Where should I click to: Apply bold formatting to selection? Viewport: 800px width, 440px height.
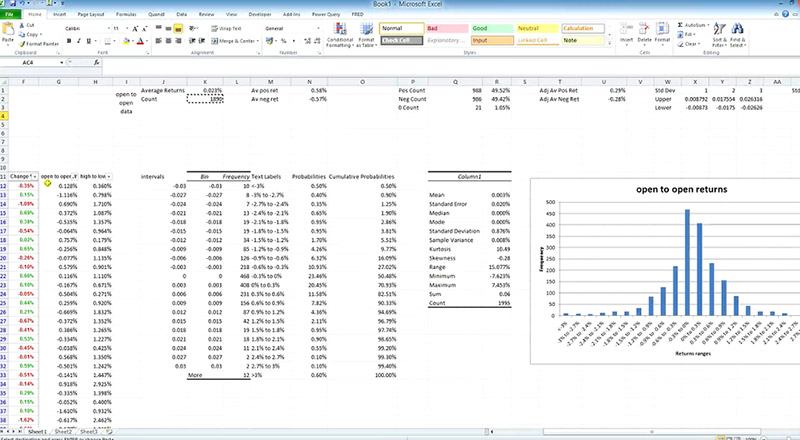(x=69, y=41)
